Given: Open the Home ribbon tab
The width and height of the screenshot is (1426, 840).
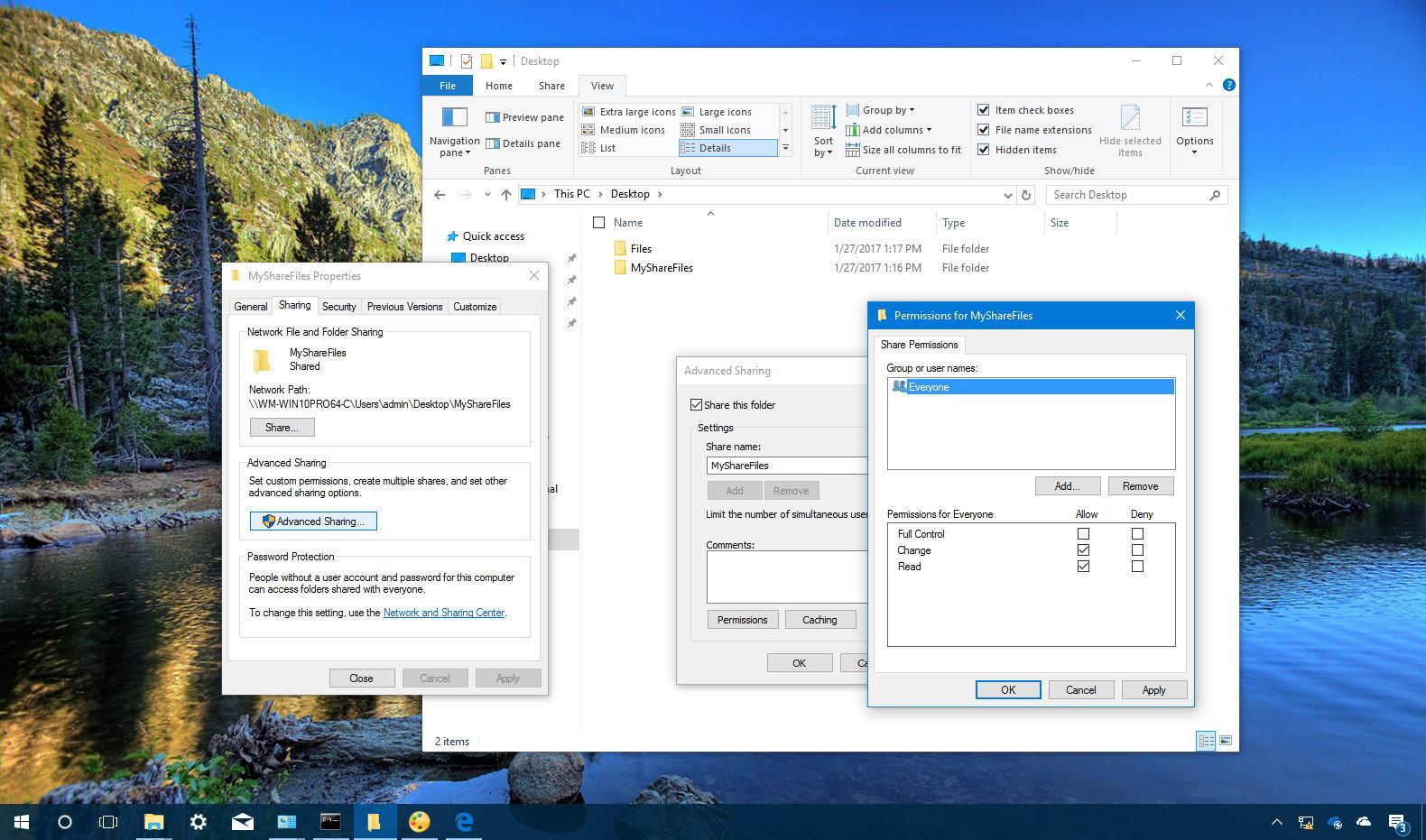Looking at the screenshot, I should [x=498, y=86].
